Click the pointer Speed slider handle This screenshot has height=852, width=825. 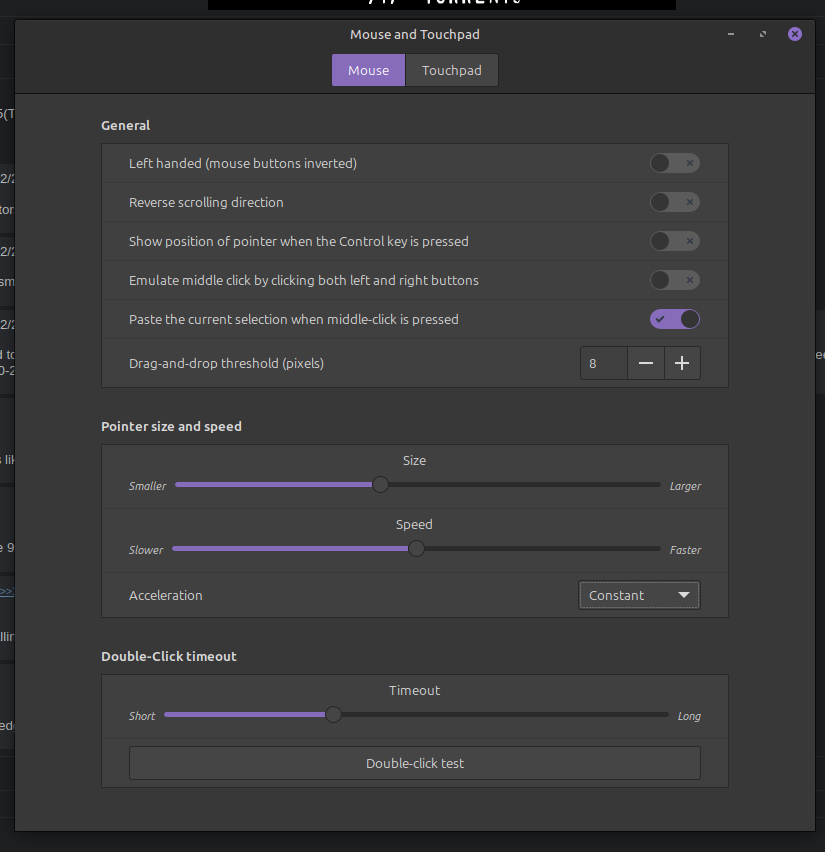pyautogui.click(x=416, y=548)
